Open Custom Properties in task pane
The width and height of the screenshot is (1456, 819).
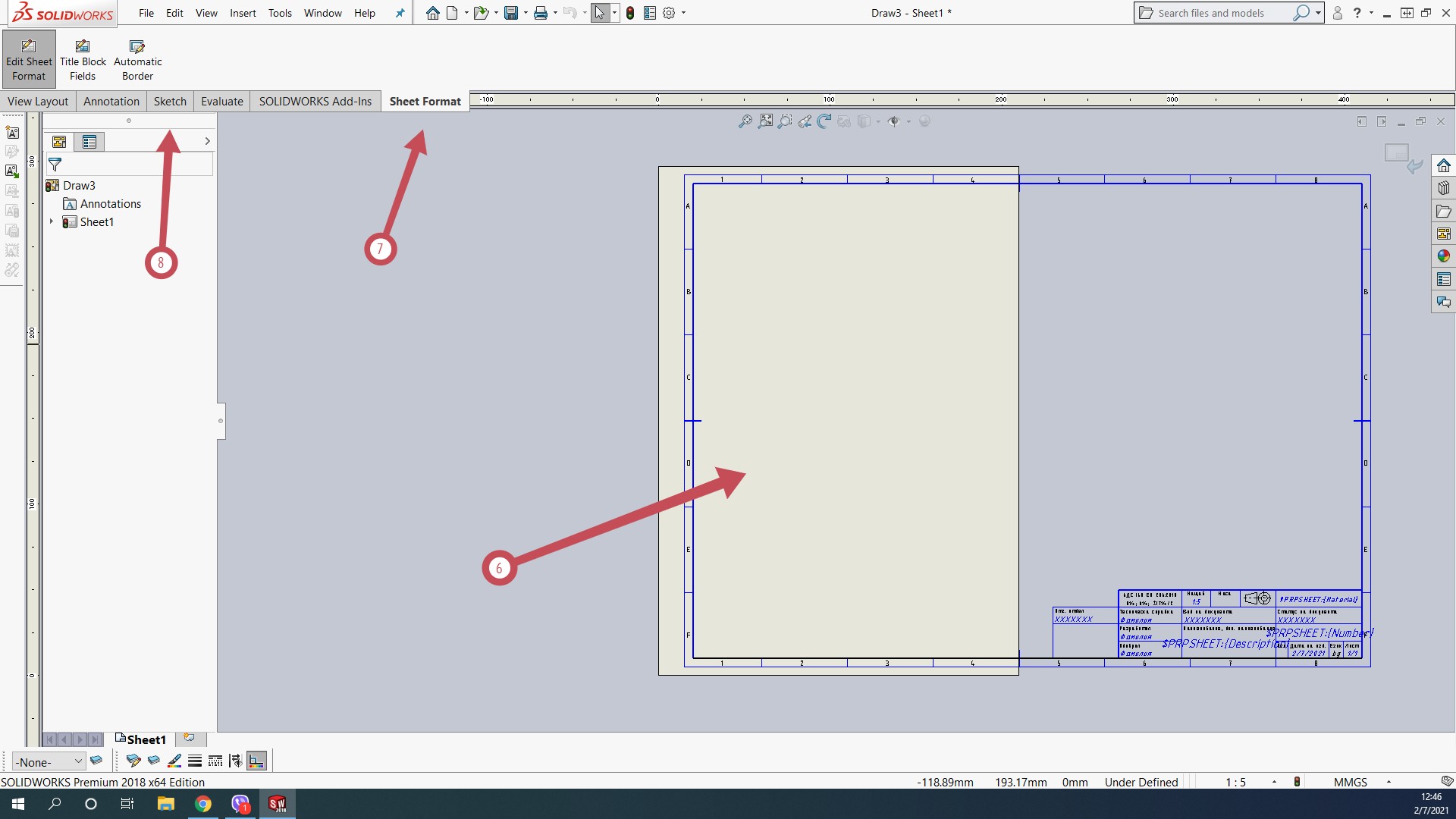1444,279
